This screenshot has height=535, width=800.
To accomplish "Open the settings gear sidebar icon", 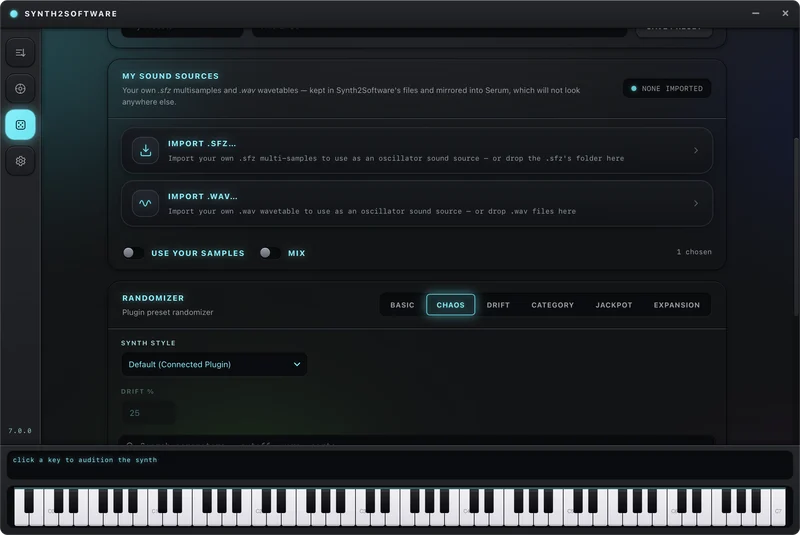I will click(20, 161).
